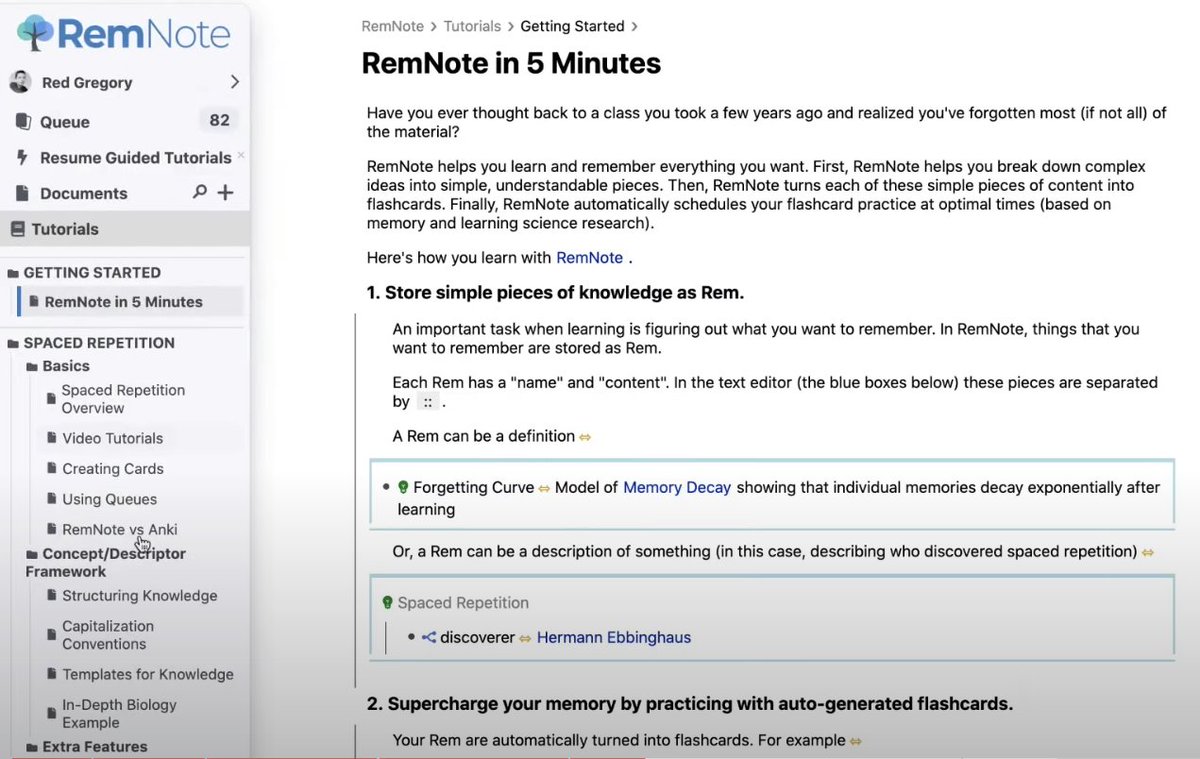Screen dimensions: 1200x759
Task: Click the plus icon to create a document
Action: (227, 192)
